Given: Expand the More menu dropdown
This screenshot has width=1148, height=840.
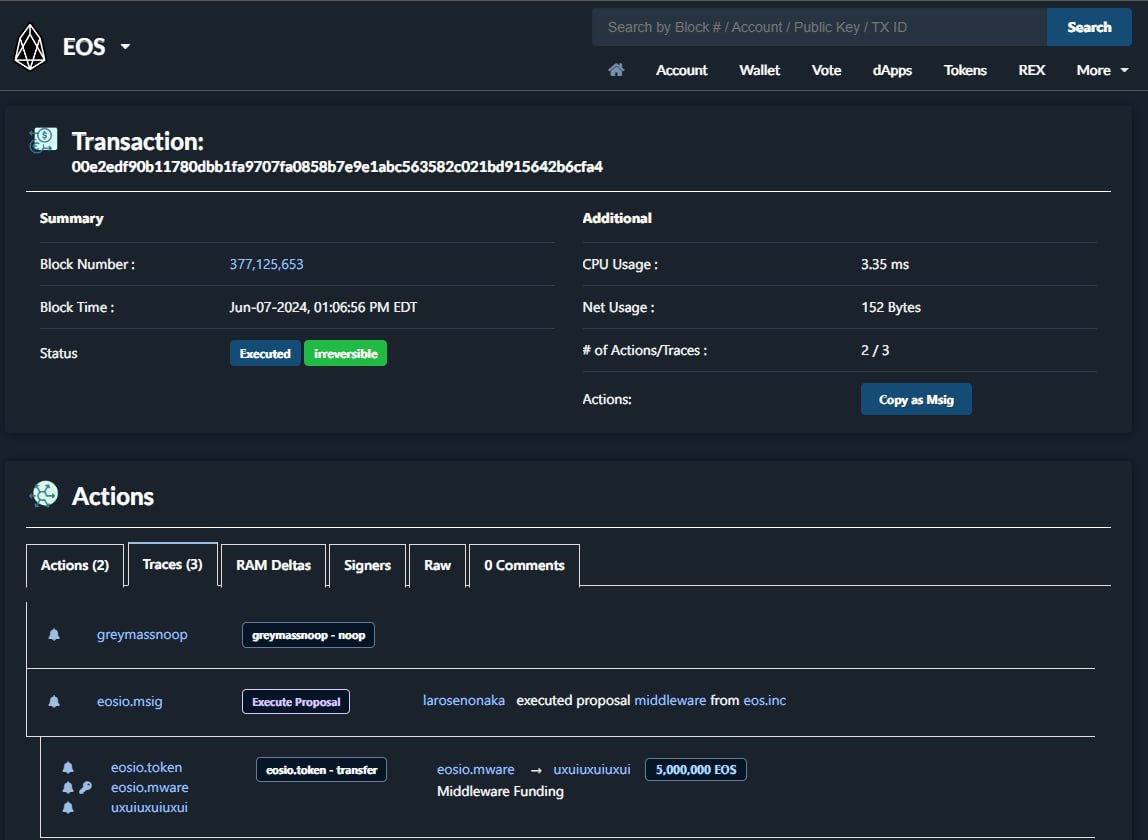Looking at the screenshot, I should coord(1102,70).
